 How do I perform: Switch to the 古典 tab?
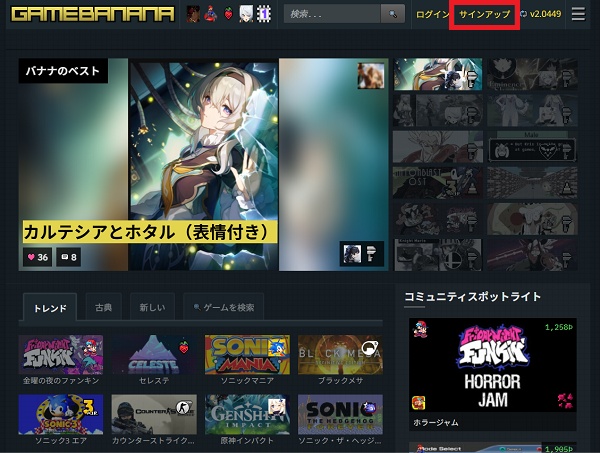tap(103, 307)
